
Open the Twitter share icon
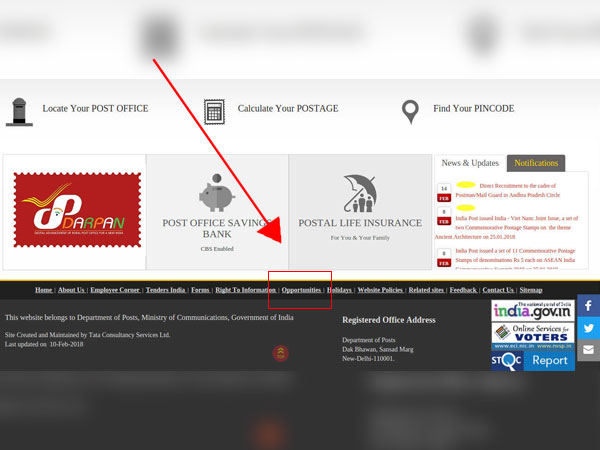[589, 328]
